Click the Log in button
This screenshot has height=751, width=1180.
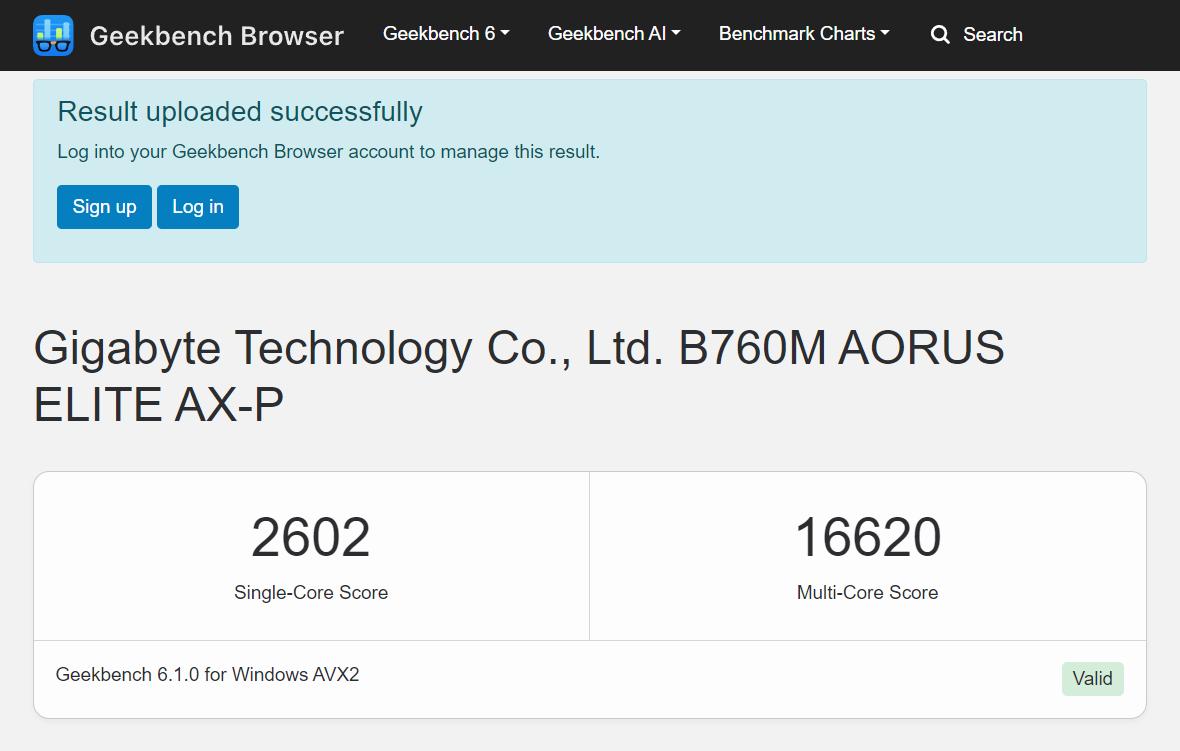coord(198,207)
